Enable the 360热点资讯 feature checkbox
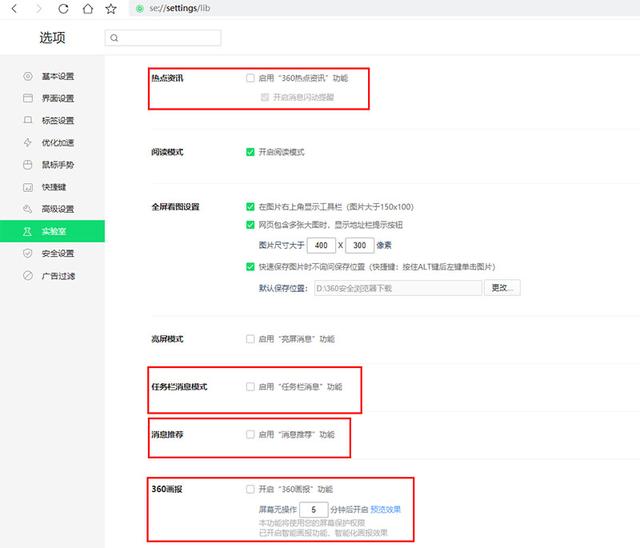Screen dimensions: 640x548 point(250,78)
